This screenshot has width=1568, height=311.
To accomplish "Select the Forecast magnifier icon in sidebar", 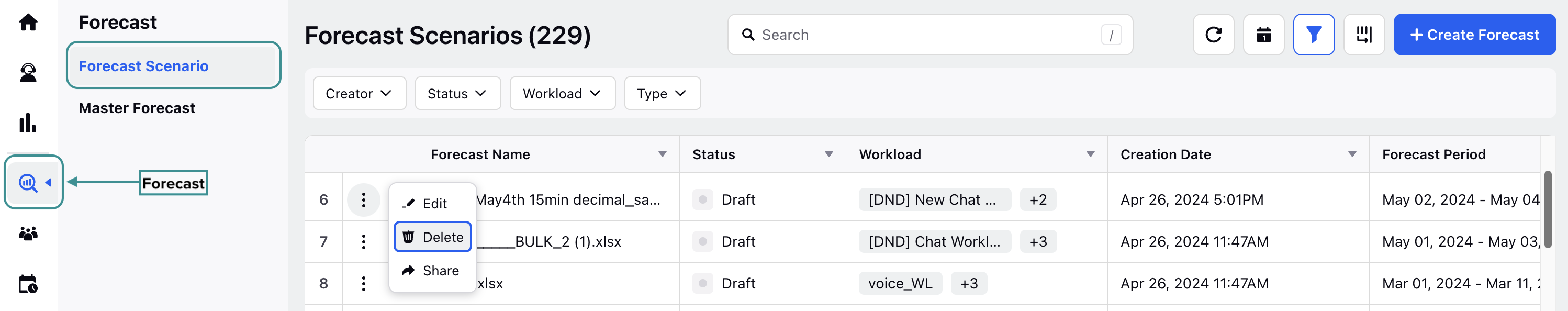I will click(29, 182).
